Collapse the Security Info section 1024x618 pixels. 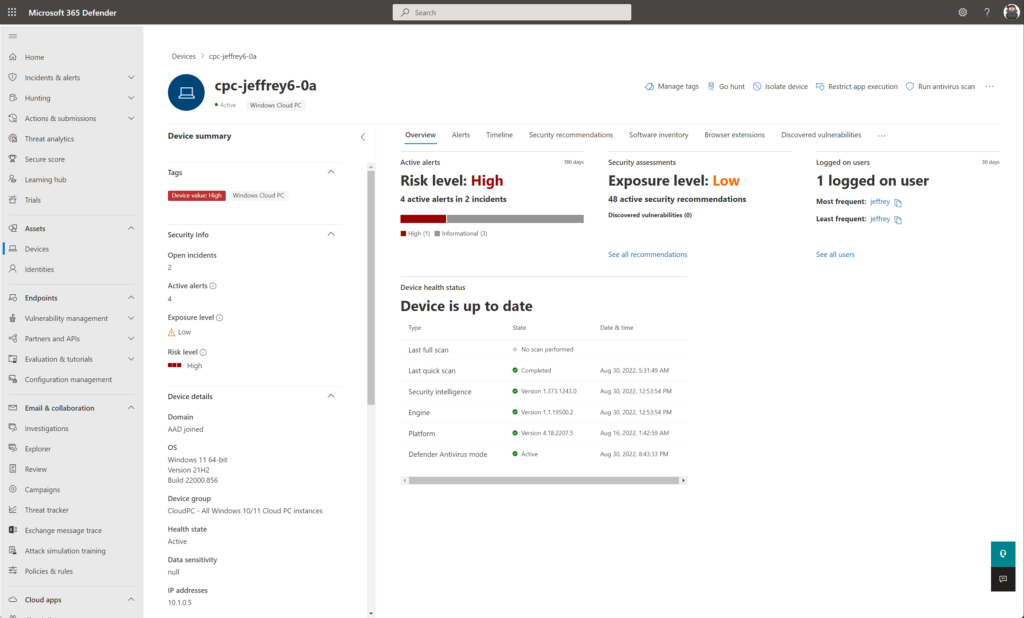coord(331,234)
